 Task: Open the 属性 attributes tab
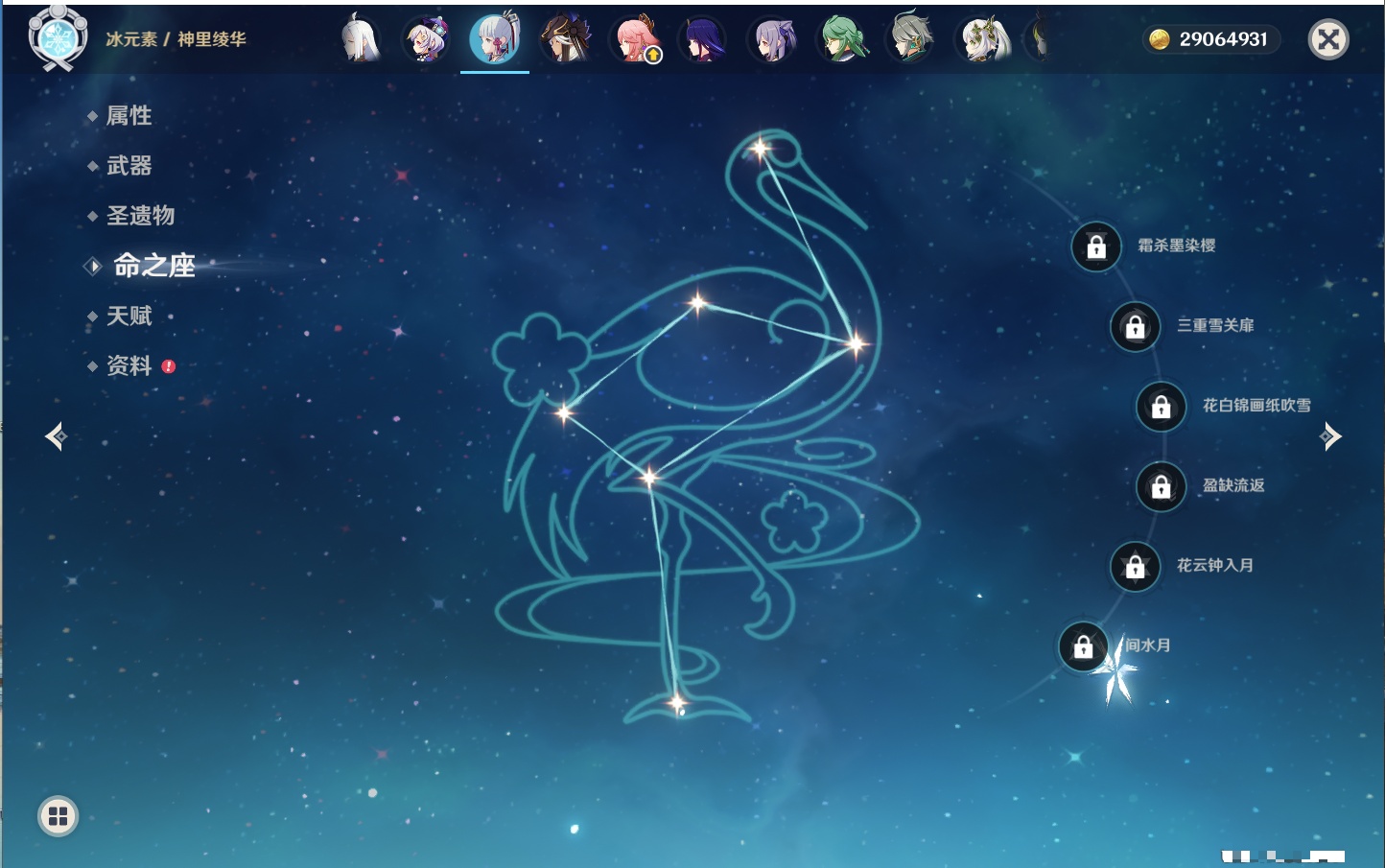coord(129,116)
